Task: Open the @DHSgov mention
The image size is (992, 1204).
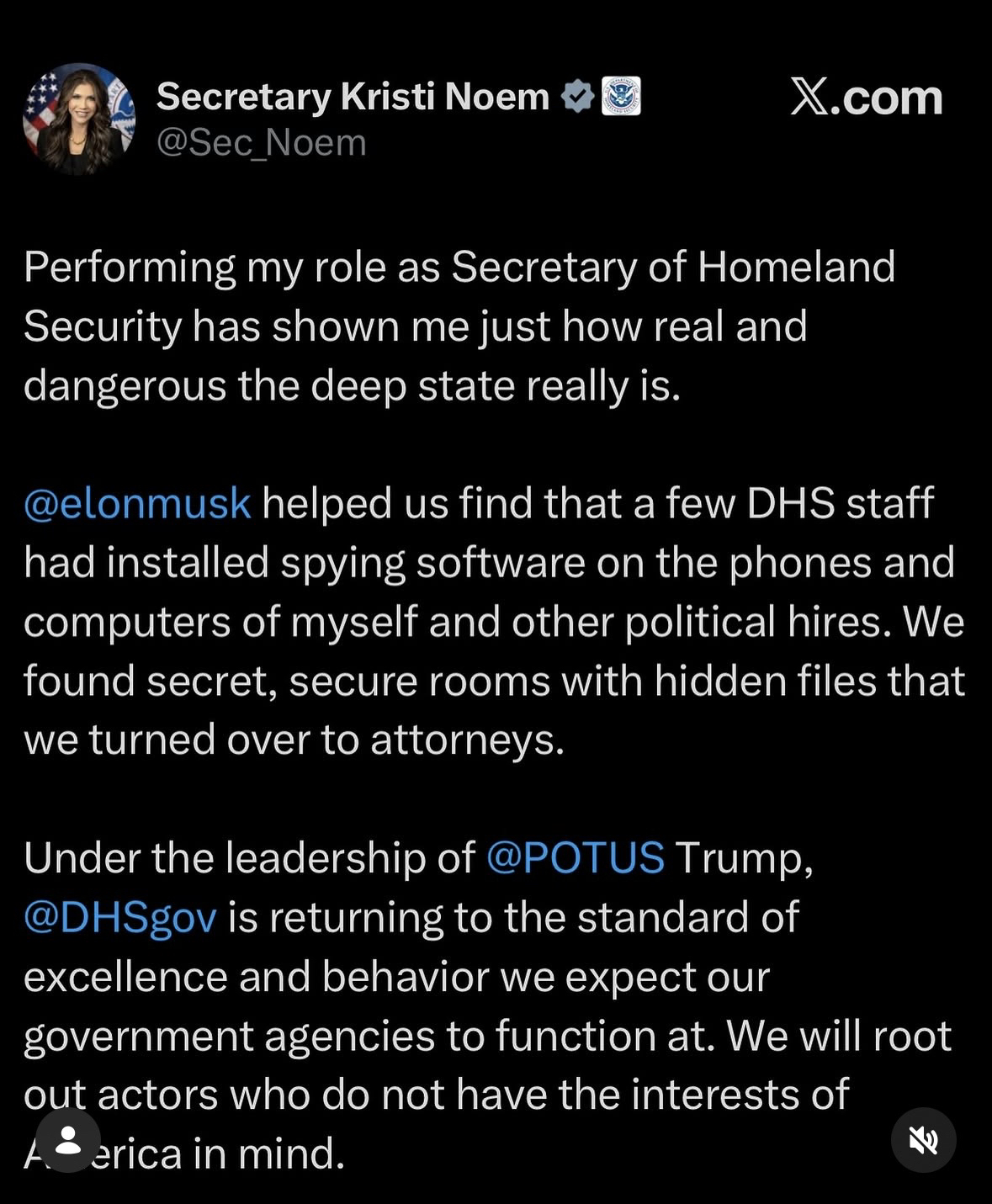Action: (120, 917)
